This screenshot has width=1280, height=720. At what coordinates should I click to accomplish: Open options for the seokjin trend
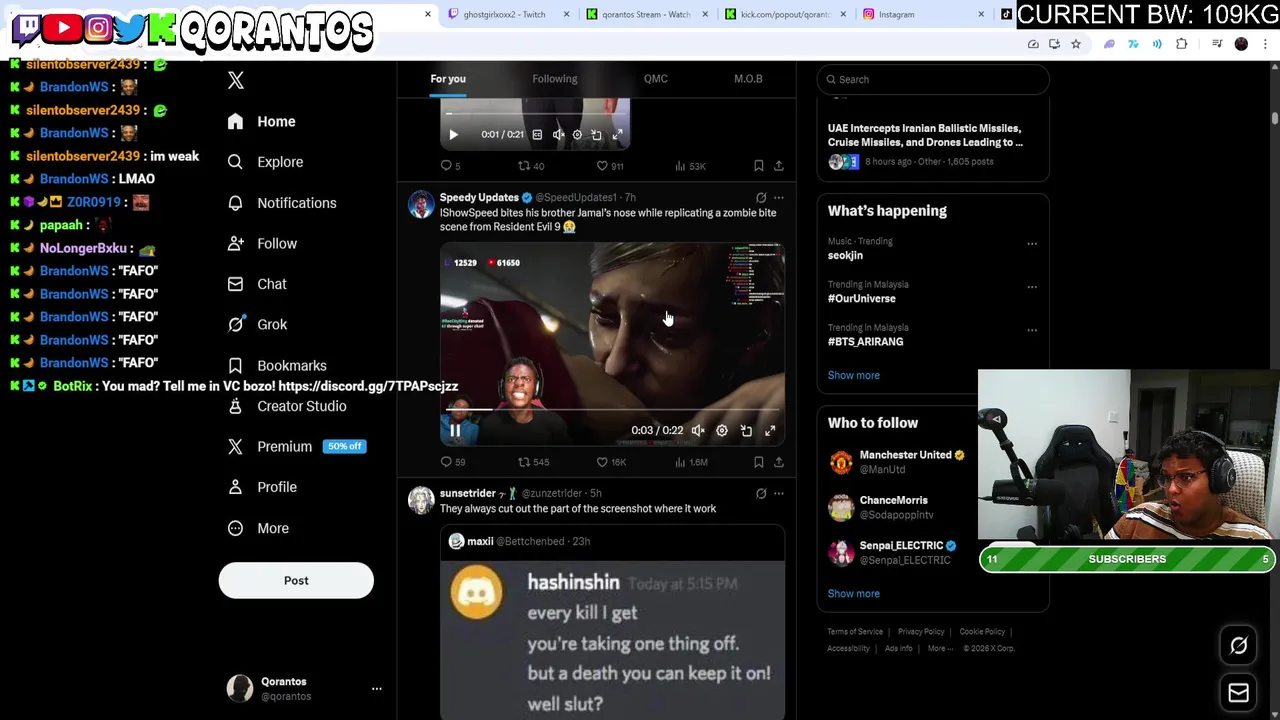(1031, 244)
